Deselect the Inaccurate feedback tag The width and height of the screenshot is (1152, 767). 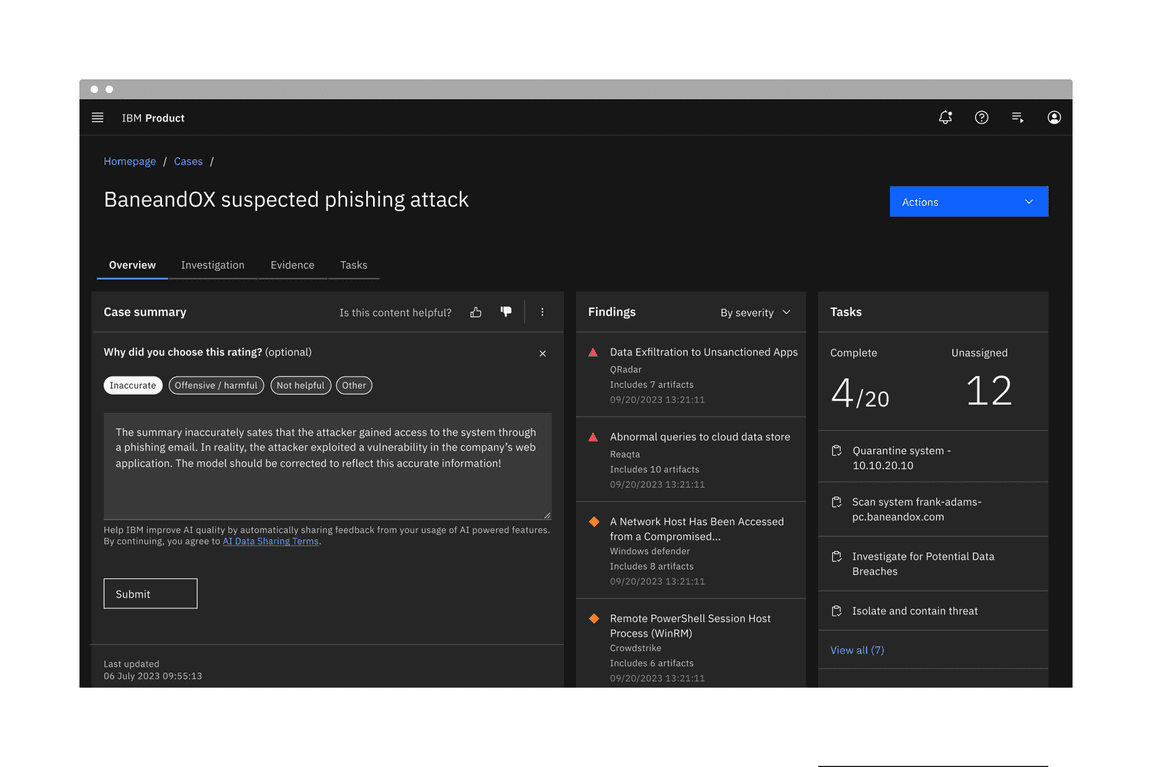132,385
